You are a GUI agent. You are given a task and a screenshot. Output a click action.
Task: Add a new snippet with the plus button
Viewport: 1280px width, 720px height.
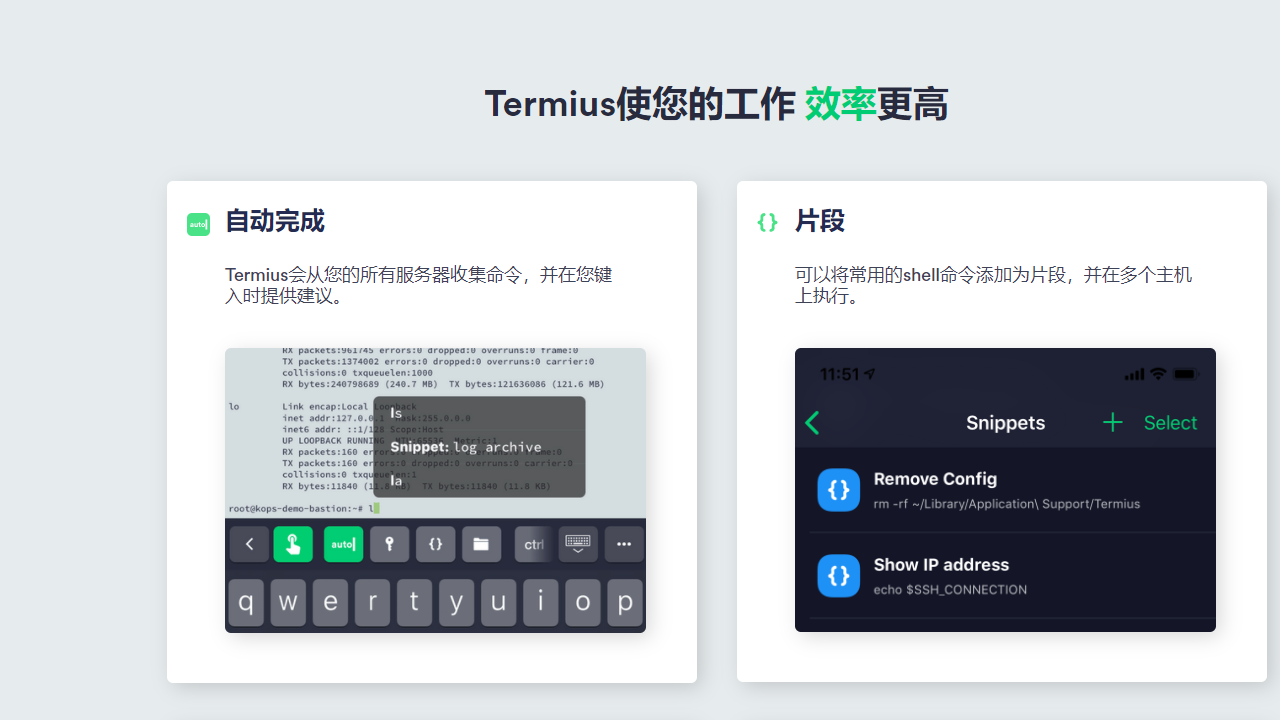coord(1112,423)
